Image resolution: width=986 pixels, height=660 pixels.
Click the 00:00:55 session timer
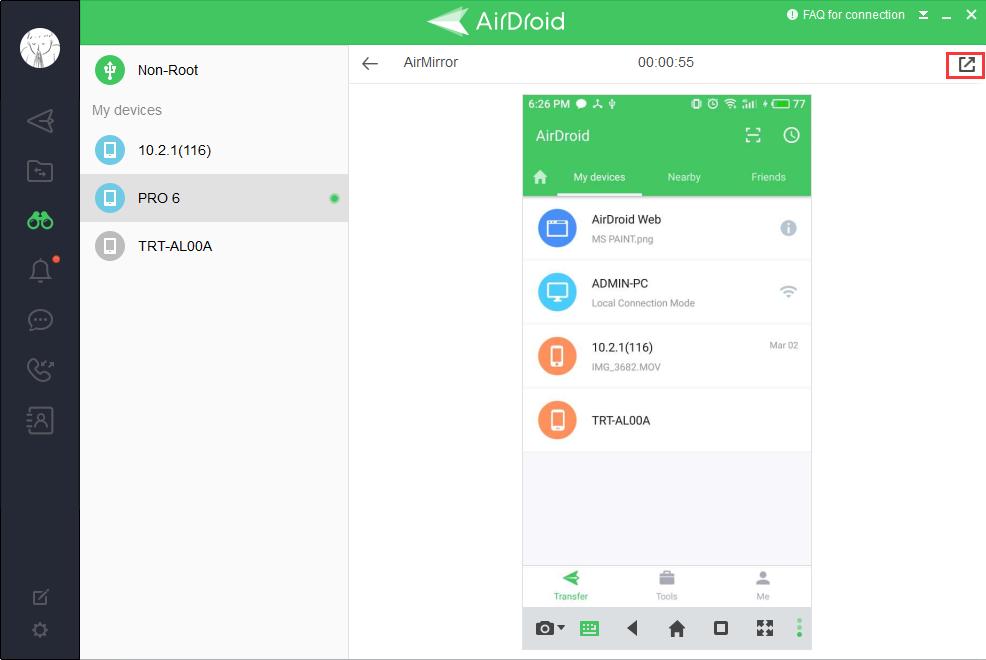pyautogui.click(x=665, y=62)
